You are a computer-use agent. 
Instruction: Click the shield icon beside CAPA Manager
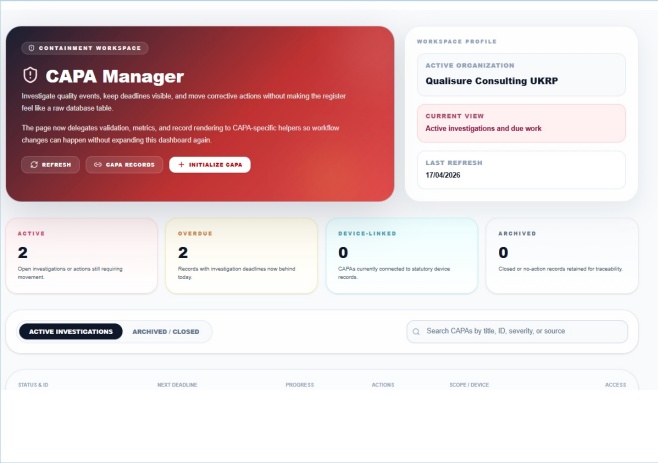point(30,76)
